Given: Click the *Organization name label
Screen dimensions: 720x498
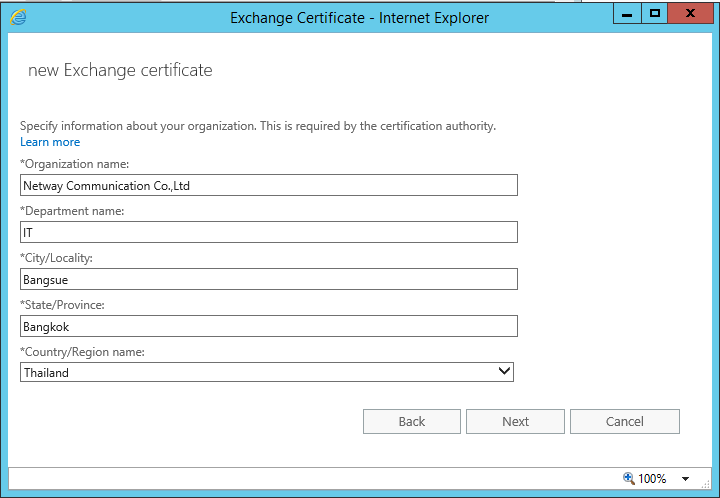Looking at the screenshot, I should (x=75, y=163).
